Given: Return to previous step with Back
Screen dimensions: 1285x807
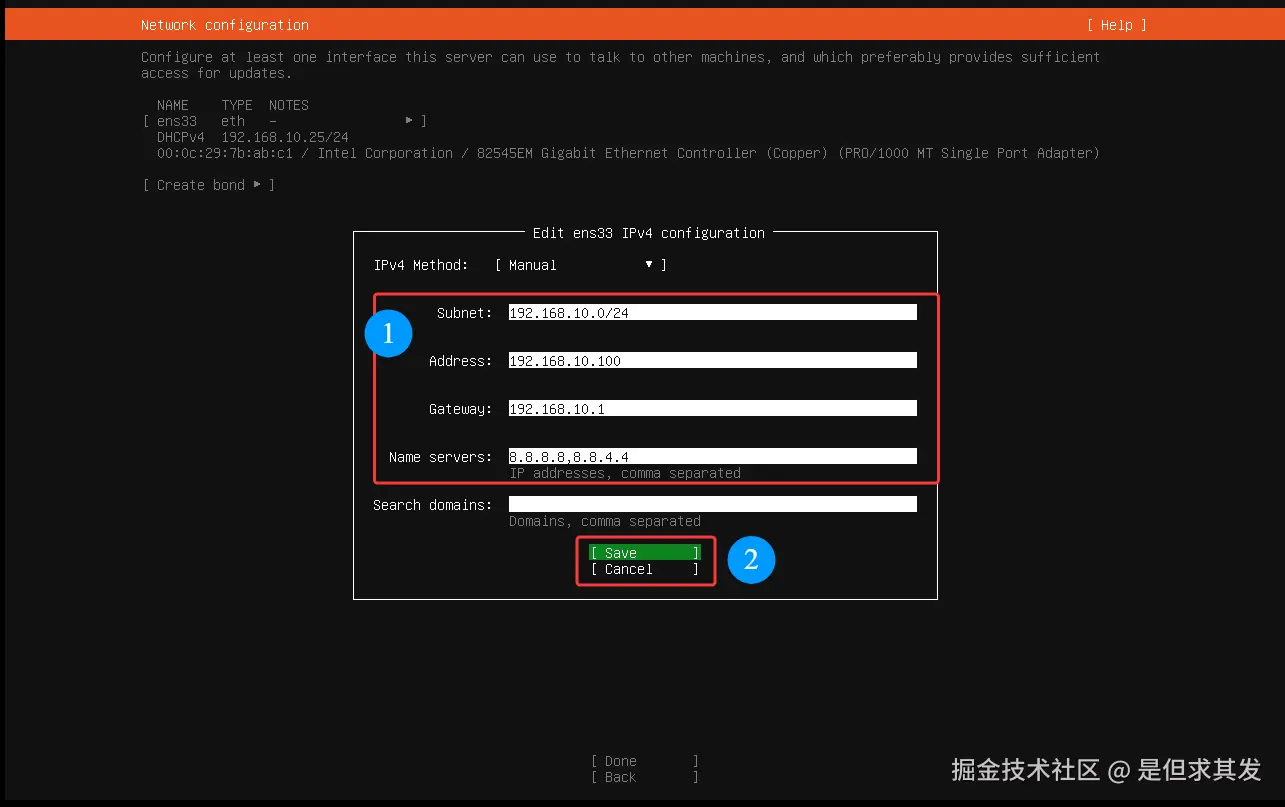Looking at the screenshot, I should coord(643,777).
